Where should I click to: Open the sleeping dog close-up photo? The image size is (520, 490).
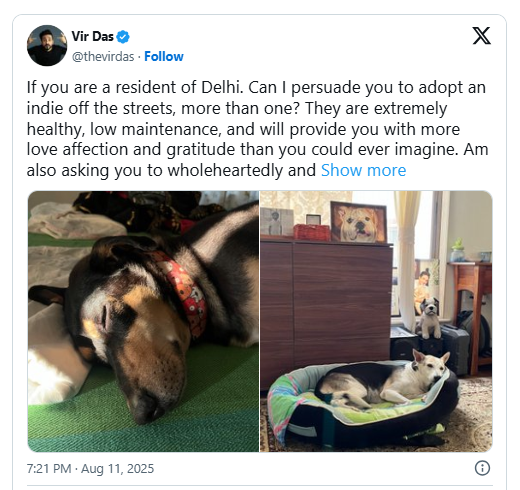(143, 321)
